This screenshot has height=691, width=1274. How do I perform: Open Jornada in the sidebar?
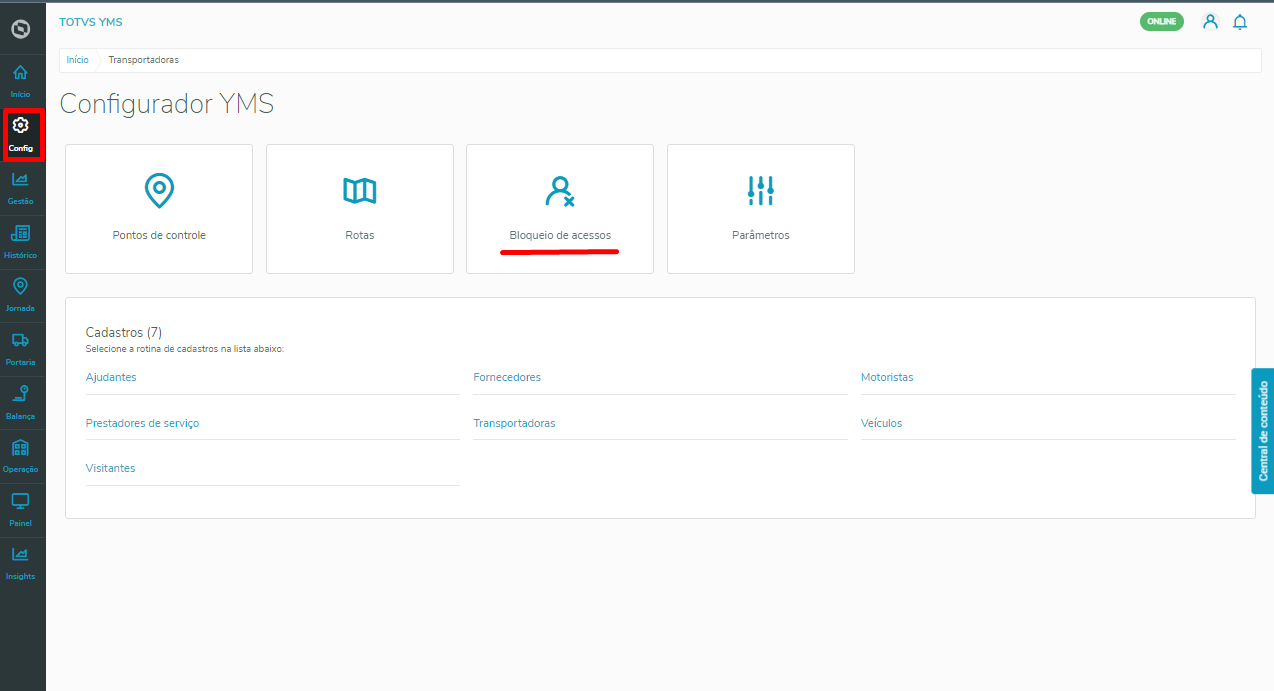(20, 295)
